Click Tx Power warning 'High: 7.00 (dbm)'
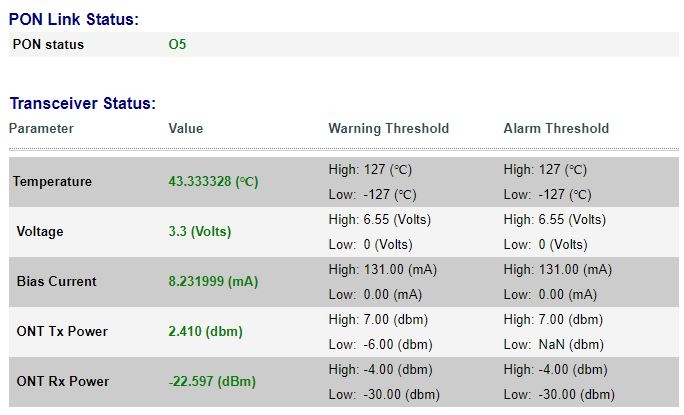Screen dimensions: 684x415 coord(378,319)
